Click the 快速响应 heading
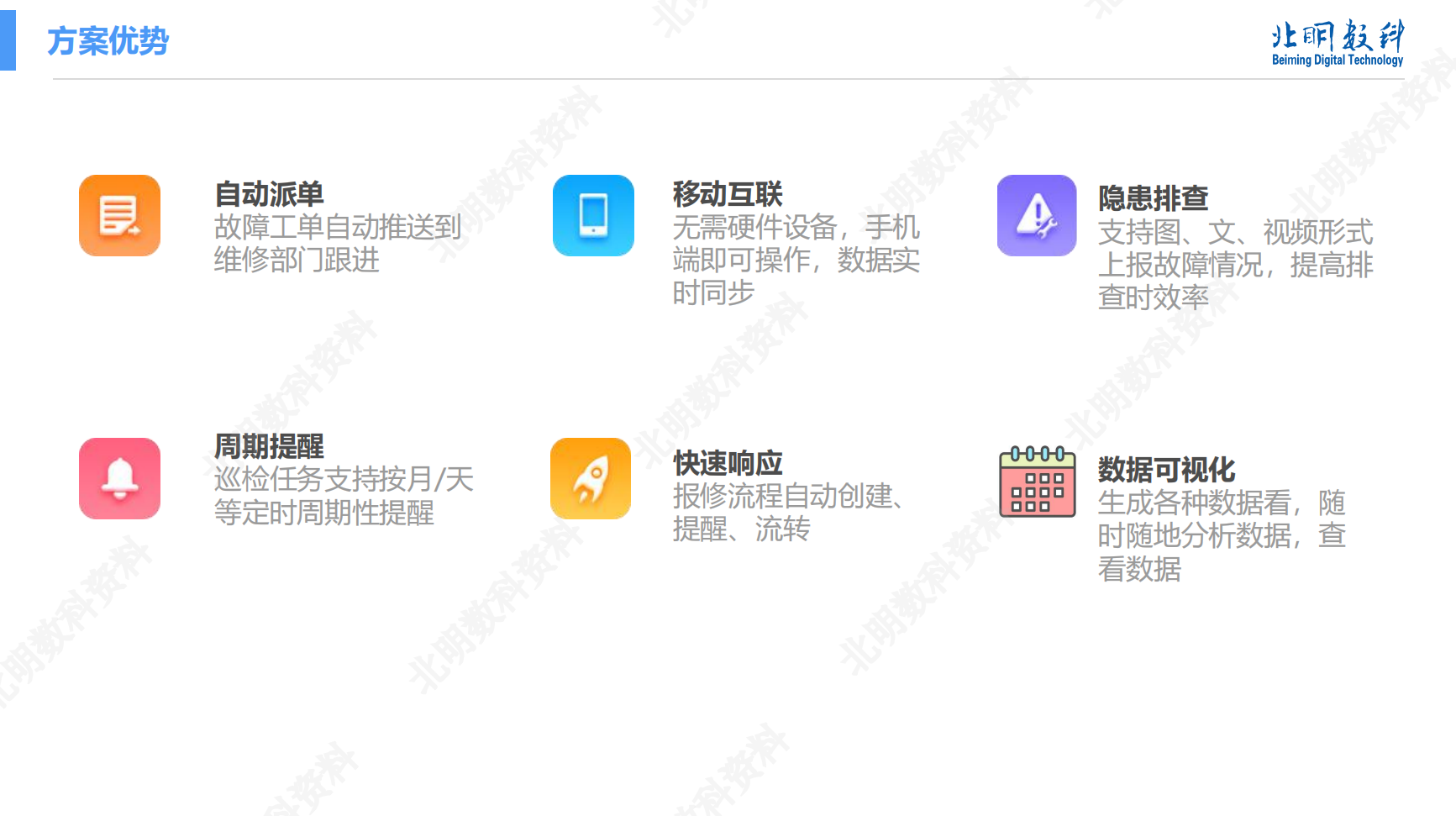This screenshot has width=1456, height=816. coord(728,463)
